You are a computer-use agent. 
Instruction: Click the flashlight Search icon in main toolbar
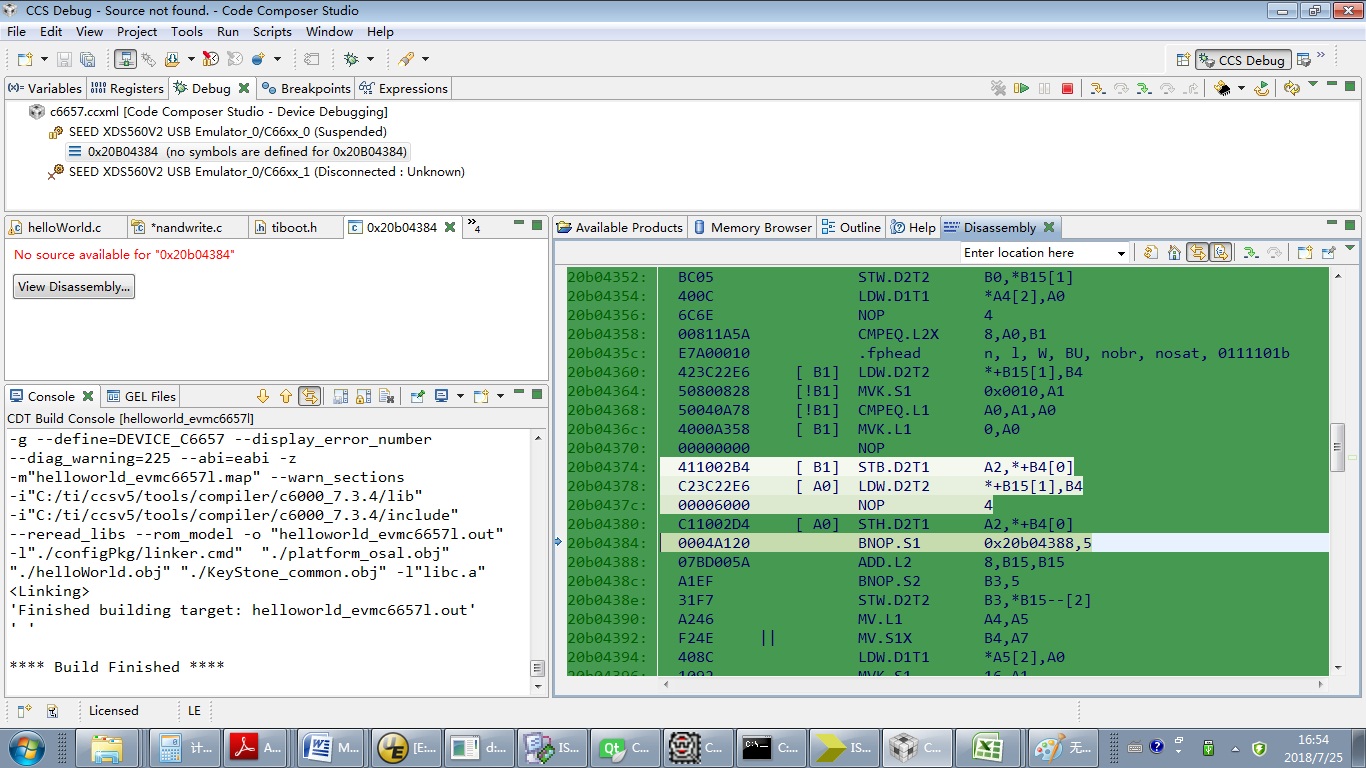(x=406, y=60)
